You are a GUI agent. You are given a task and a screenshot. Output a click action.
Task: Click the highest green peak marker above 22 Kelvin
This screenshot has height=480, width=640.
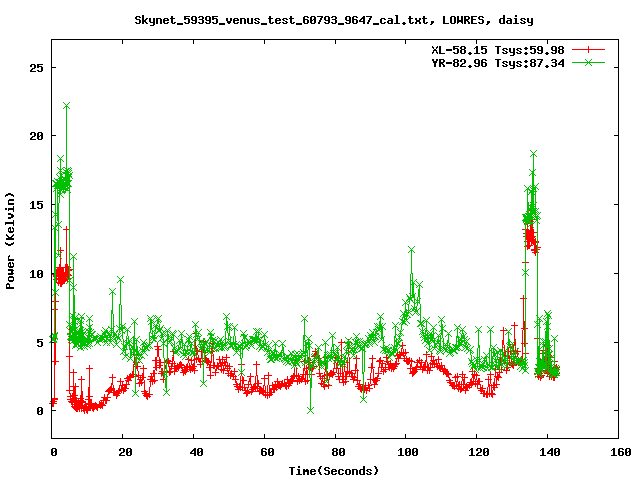click(67, 106)
